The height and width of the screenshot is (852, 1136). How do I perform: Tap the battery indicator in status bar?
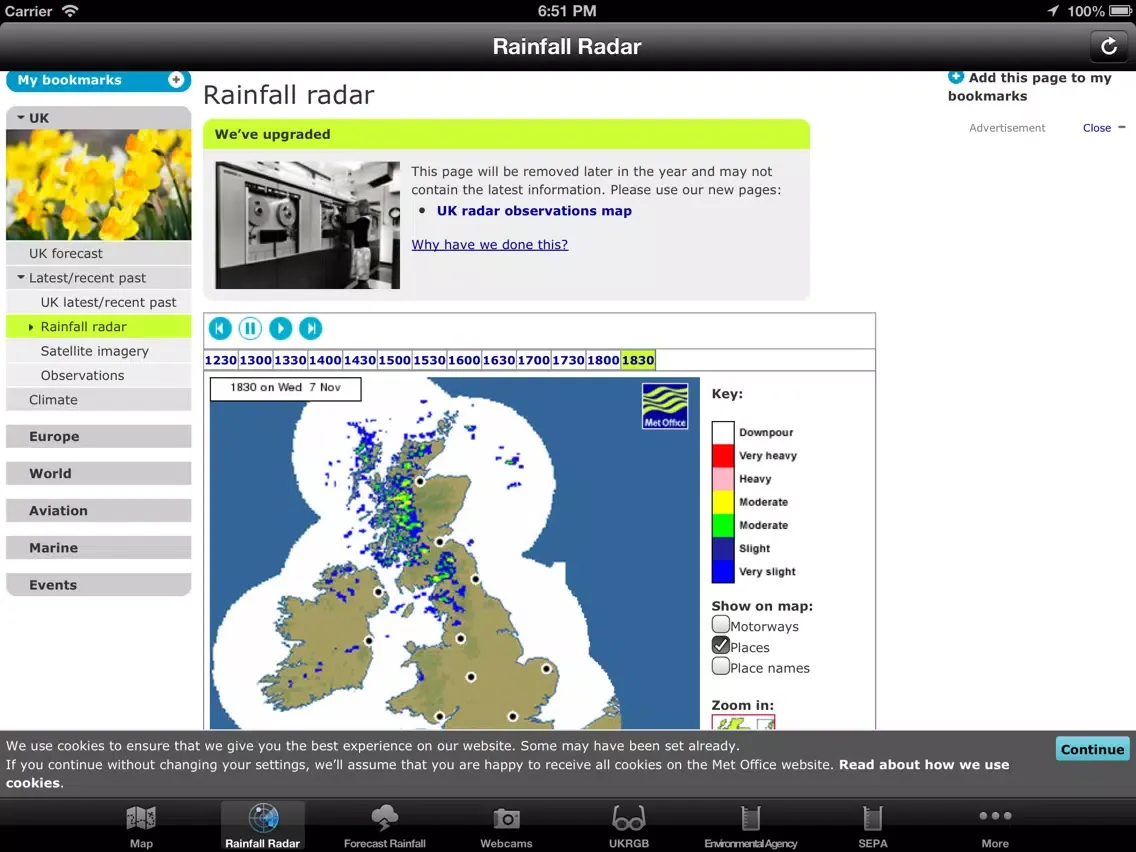pyautogui.click(x=1119, y=11)
